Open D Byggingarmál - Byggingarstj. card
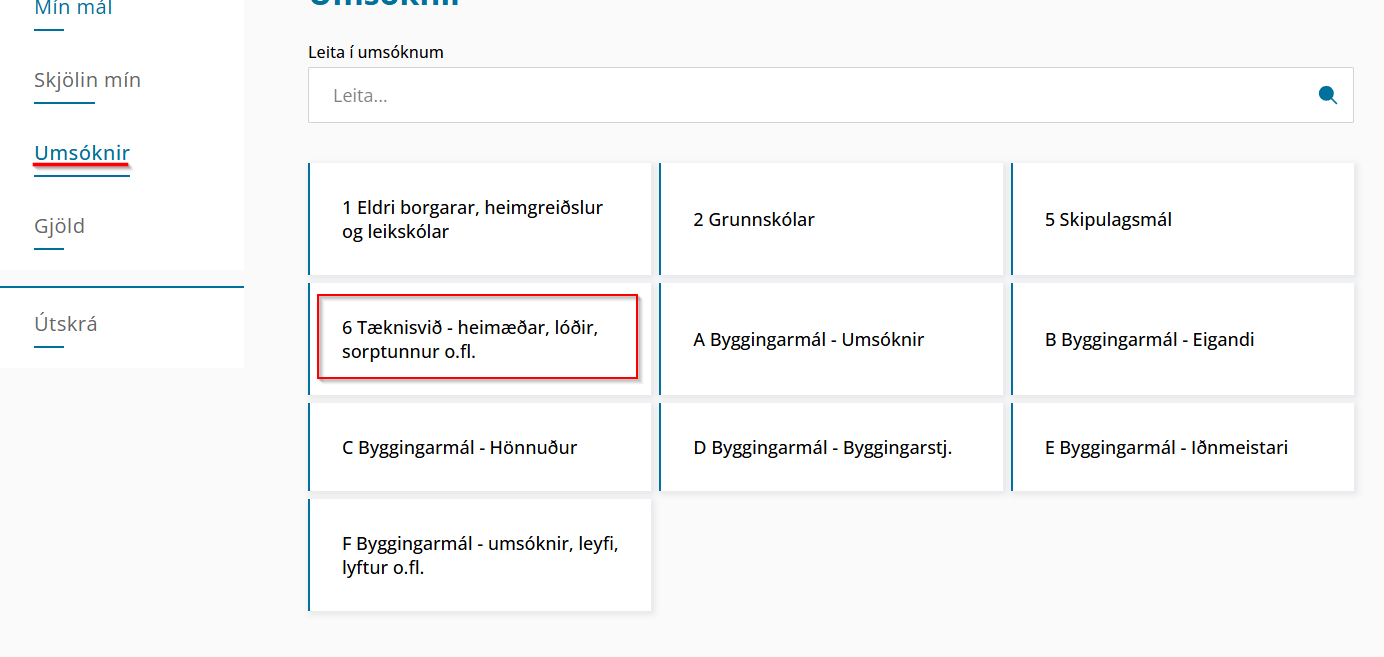This screenshot has height=657, width=1384. [831, 447]
